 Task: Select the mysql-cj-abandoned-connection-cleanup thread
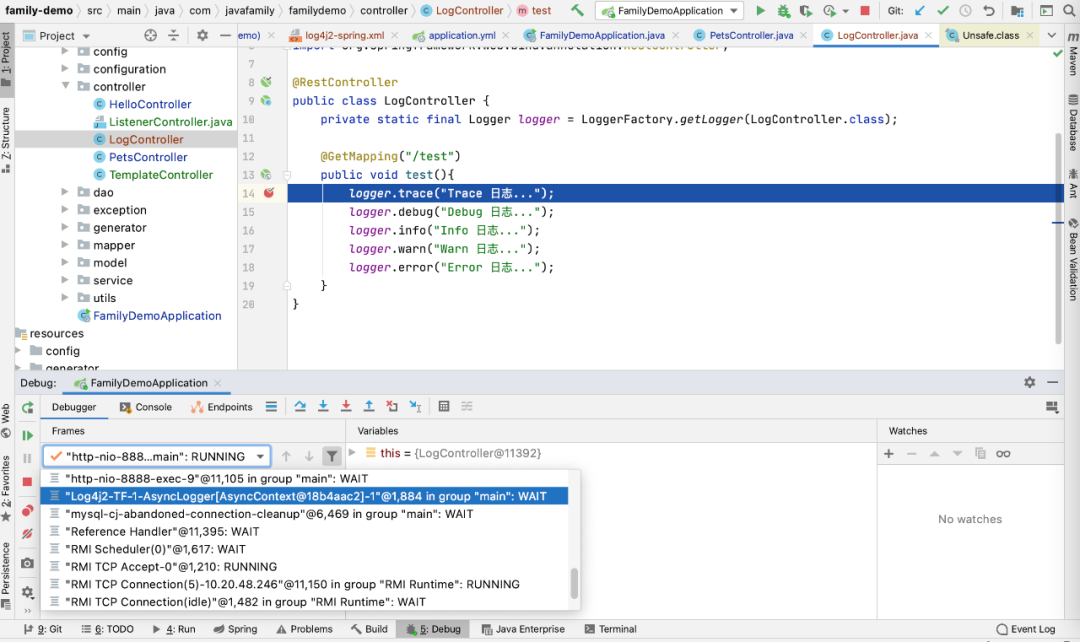click(268, 514)
